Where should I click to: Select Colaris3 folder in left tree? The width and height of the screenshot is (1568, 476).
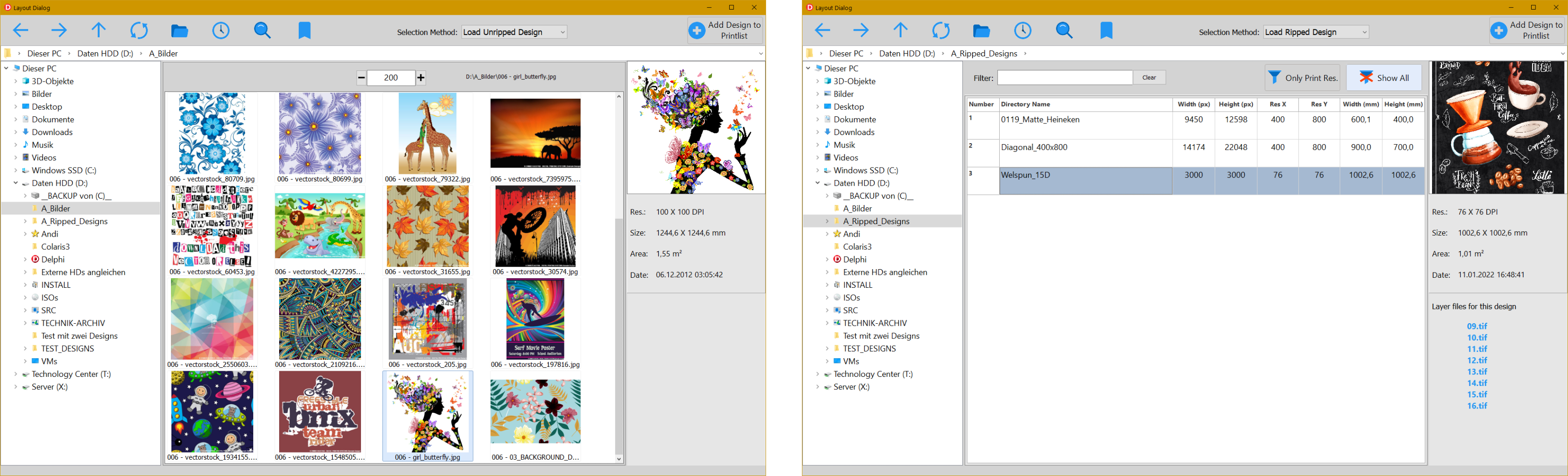(55, 247)
